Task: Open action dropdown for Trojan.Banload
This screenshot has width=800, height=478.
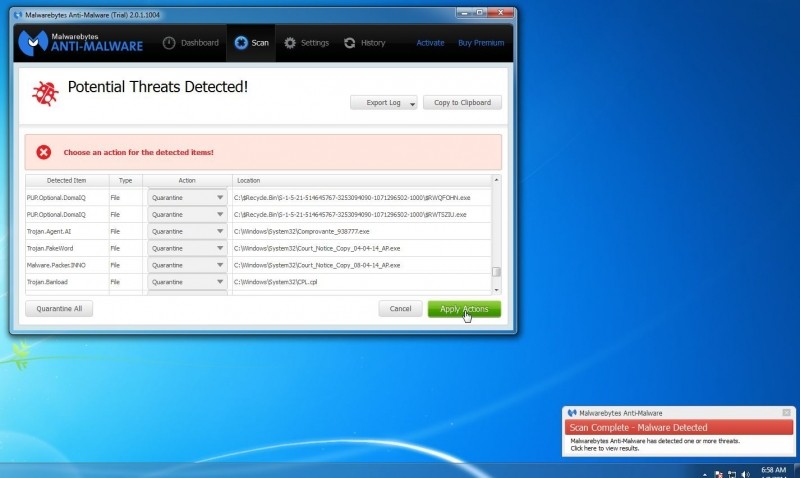Action: 187,282
